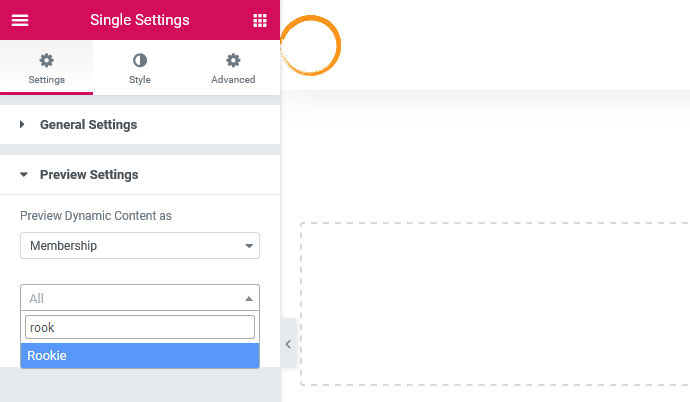The image size is (690, 402).
Task: Expand the General Settings arrow
Action: coord(22,125)
